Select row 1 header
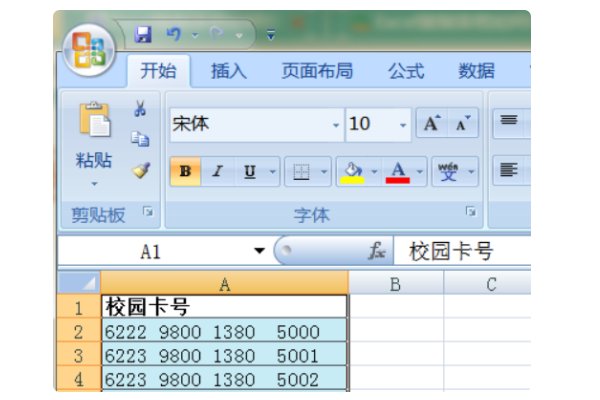 pos(79,307)
